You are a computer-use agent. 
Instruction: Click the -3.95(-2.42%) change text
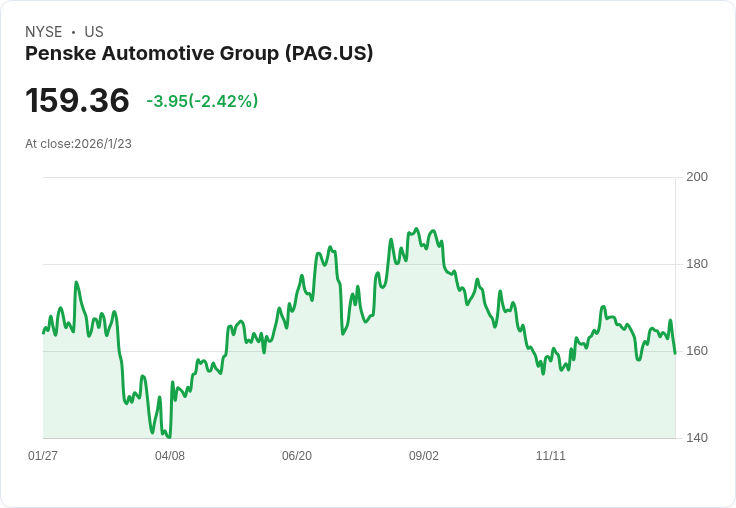click(x=202, y=101)
